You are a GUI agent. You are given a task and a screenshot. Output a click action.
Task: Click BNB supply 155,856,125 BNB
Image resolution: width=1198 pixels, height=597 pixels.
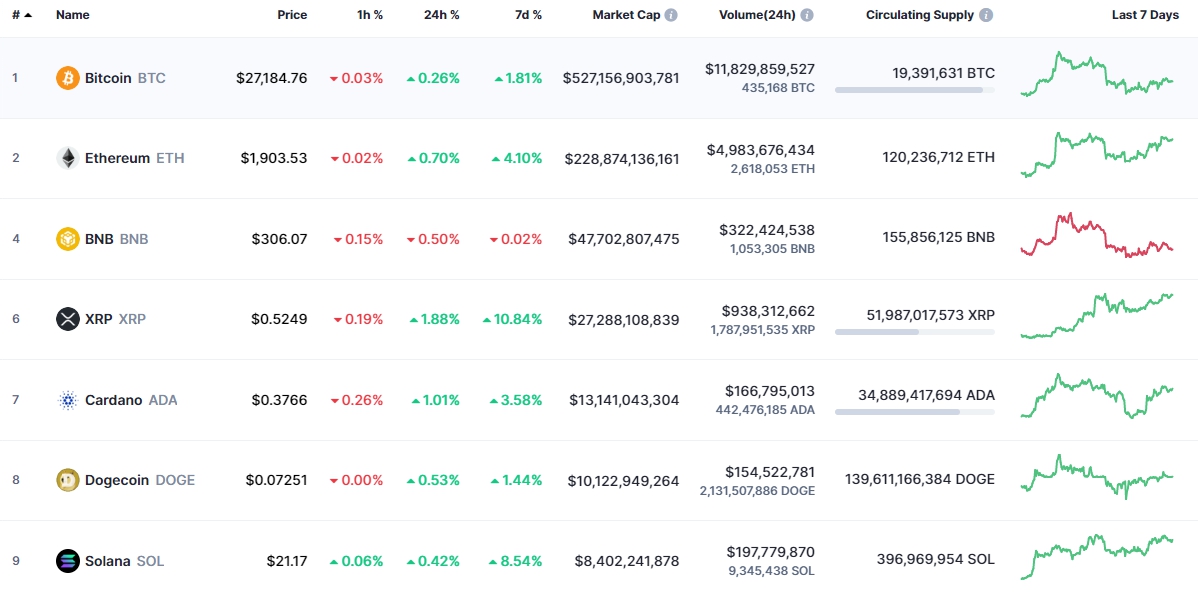tap(938, 238)
